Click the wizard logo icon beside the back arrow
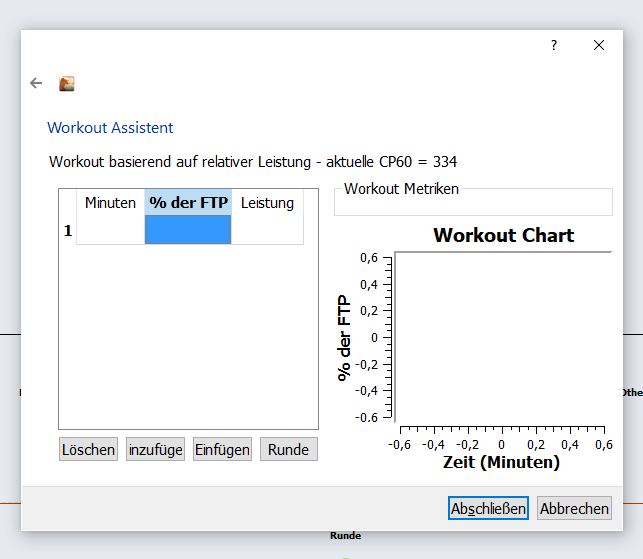This screenshot has width=643, height=559. pyautogui.click(x=67, y=84)
